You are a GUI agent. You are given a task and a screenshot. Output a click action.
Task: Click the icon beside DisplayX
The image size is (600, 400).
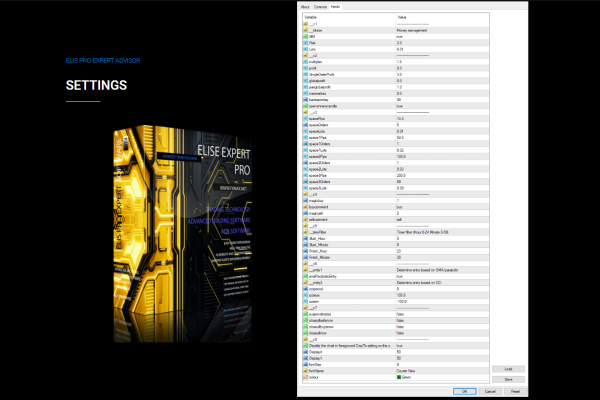(x=305, y=352)
